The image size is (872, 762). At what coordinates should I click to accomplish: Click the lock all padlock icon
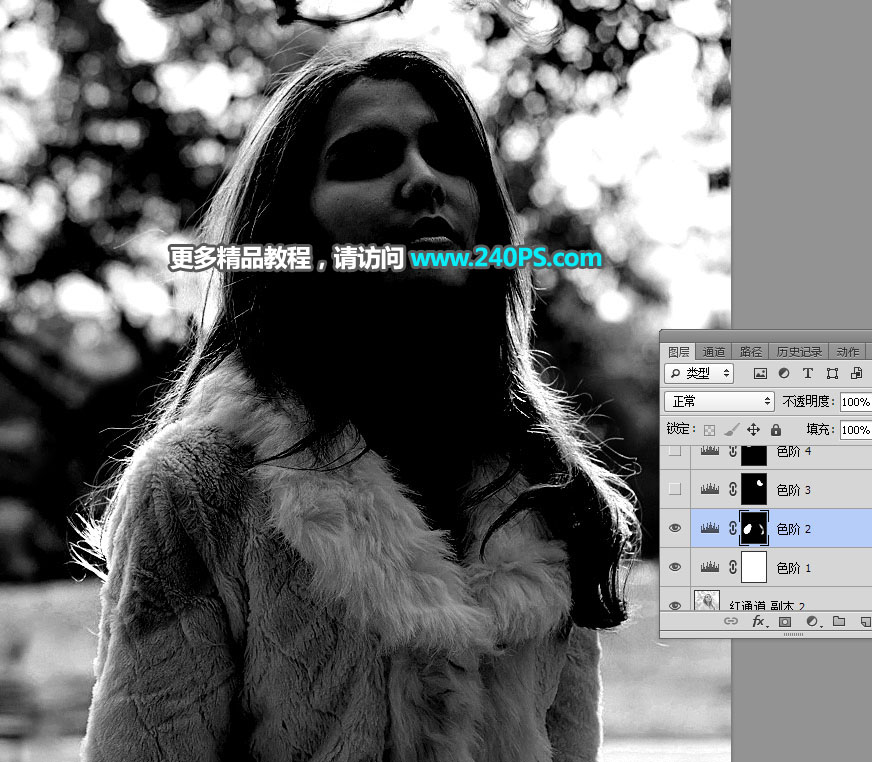(x=776, y=429)
